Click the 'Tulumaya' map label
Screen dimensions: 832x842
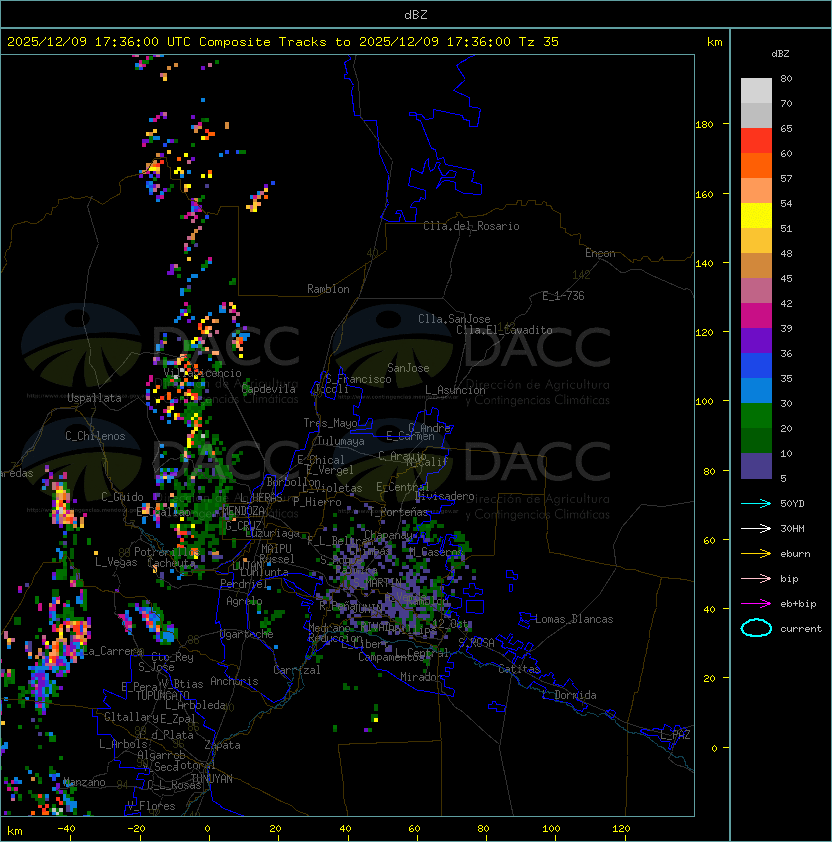coord(341,441)
